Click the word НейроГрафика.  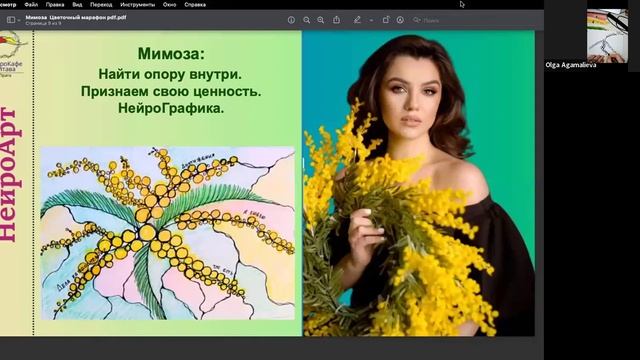coord(171,108)
